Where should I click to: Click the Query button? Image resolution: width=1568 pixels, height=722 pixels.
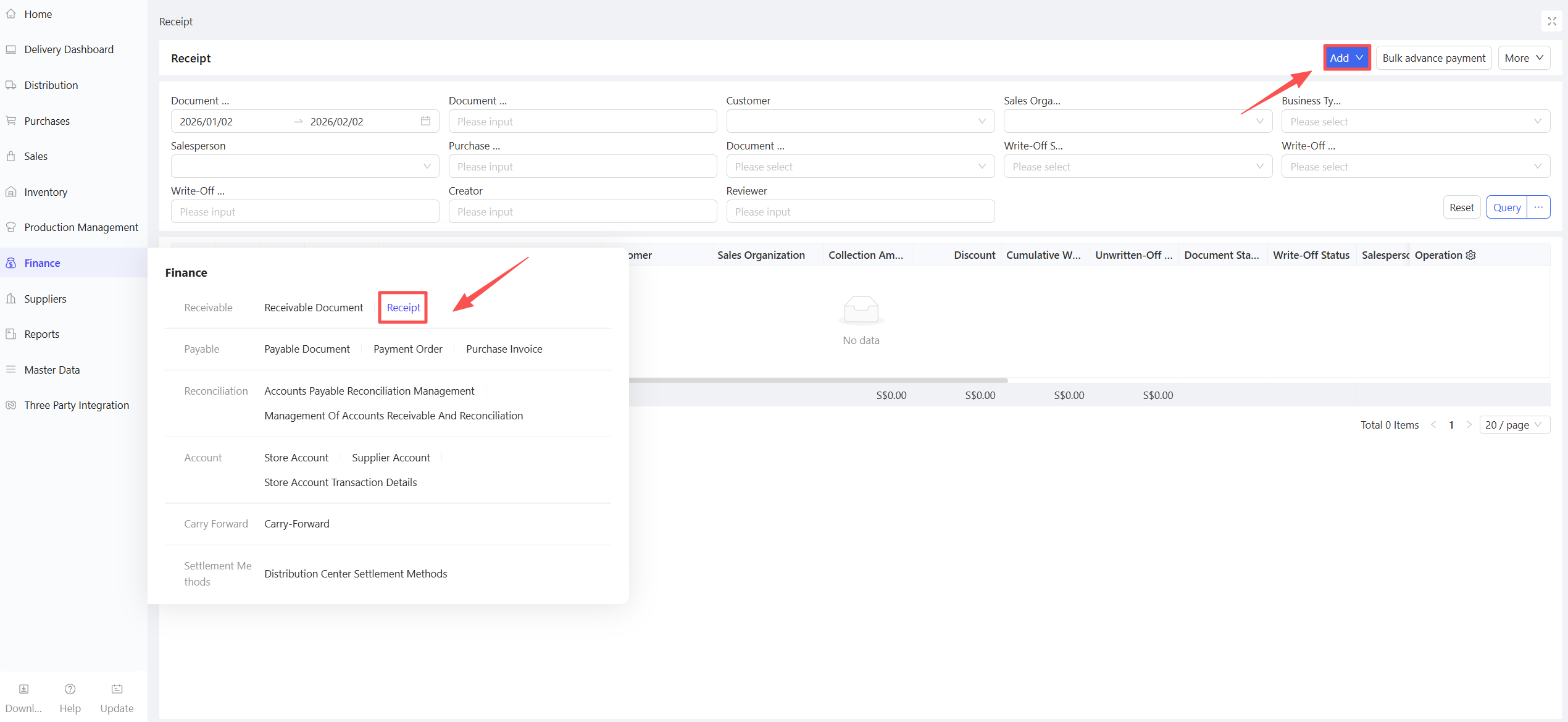pos(1506,208)
